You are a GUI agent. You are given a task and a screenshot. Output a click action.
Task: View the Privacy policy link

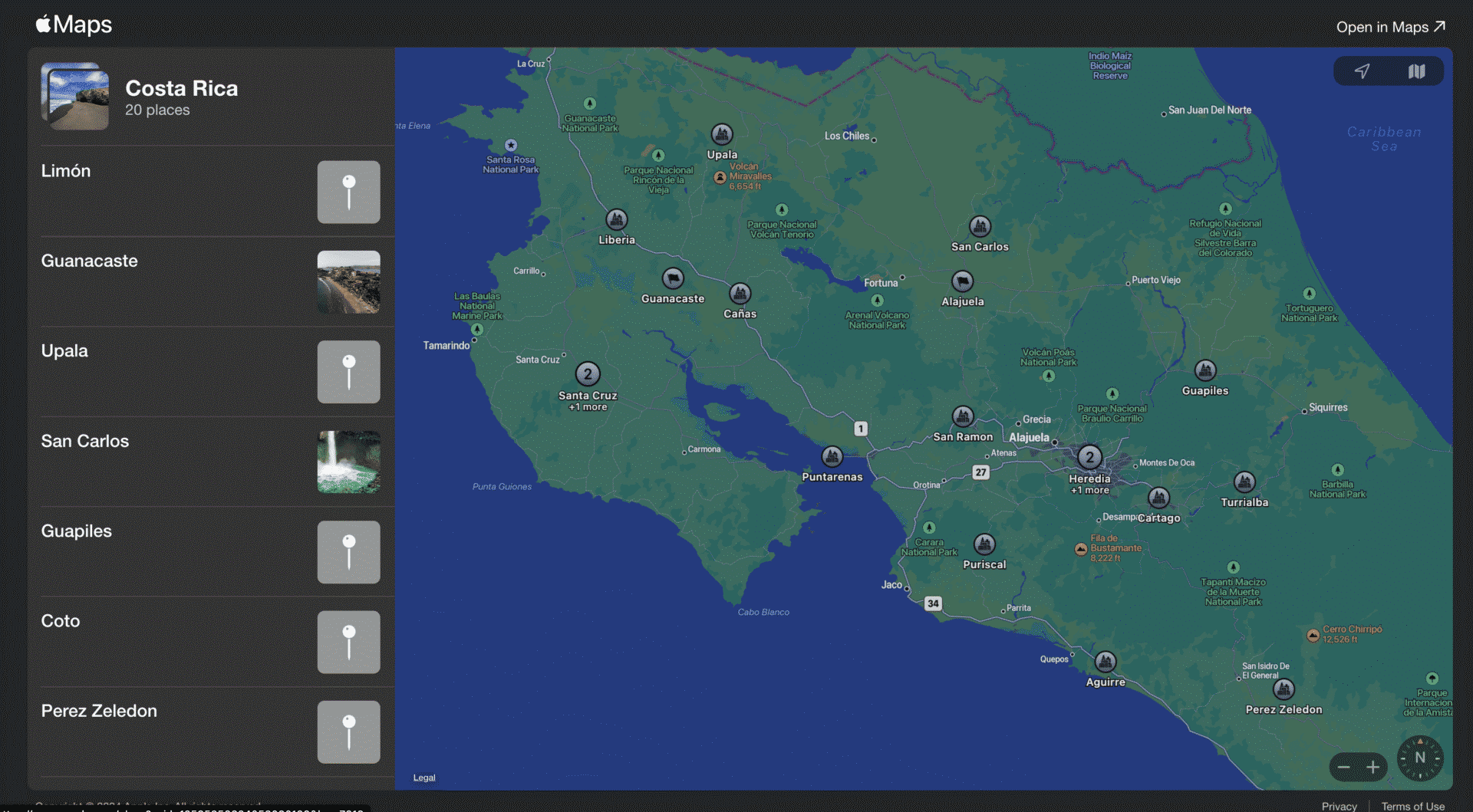pyautogui.click(x=1339, y=806)
